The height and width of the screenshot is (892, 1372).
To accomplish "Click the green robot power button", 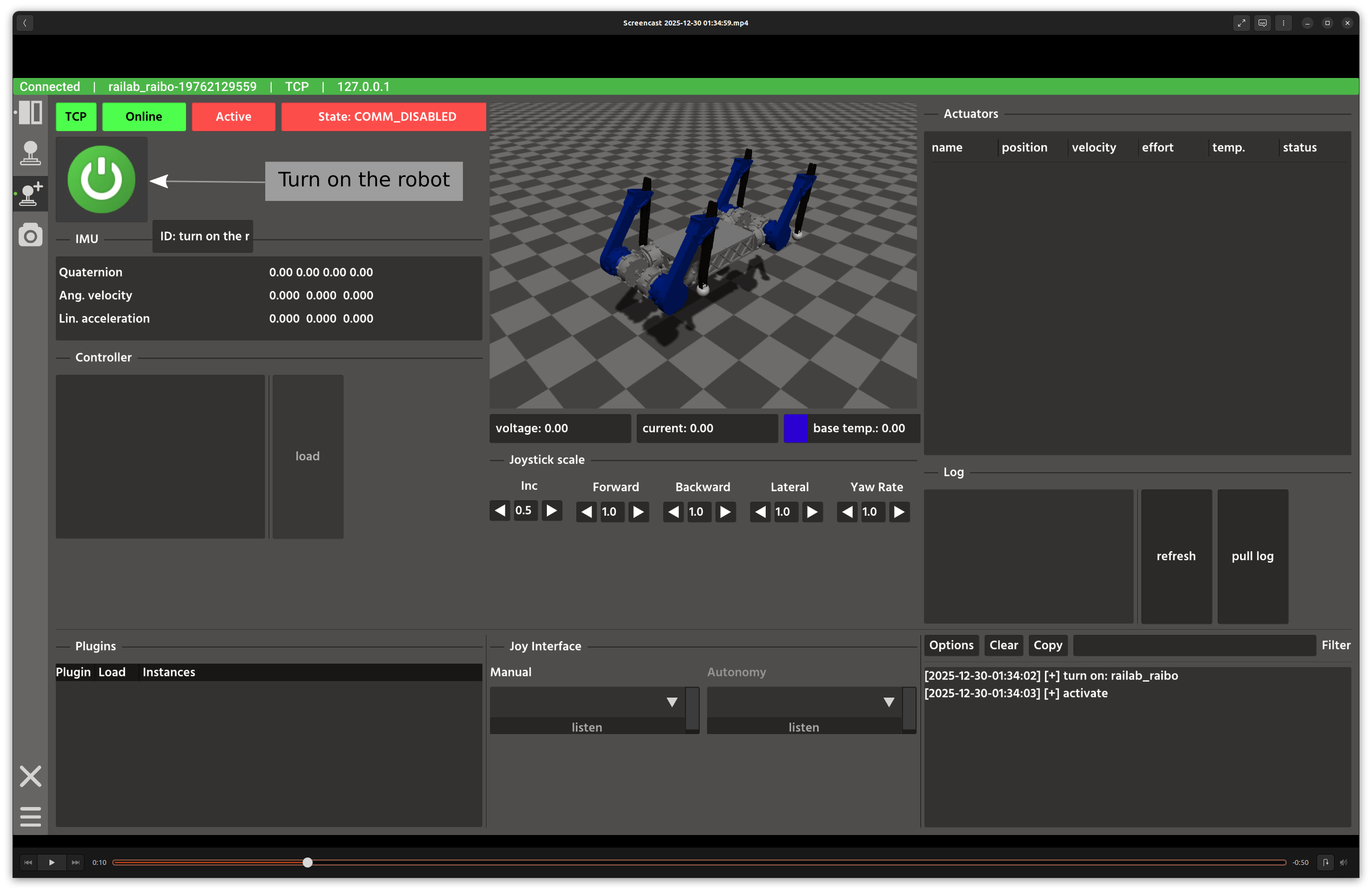I will click(x=101, y=179).
